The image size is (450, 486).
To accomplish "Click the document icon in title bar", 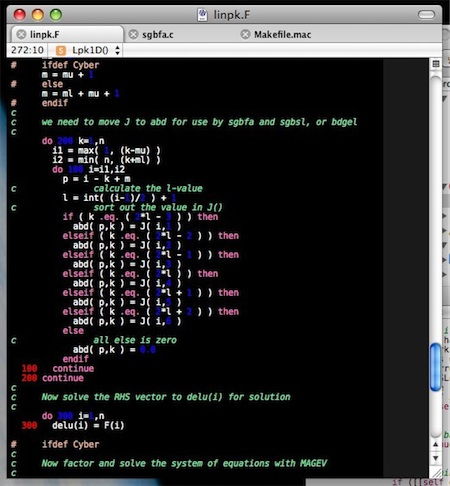I will pyautogui.click(x=202, y=15).
